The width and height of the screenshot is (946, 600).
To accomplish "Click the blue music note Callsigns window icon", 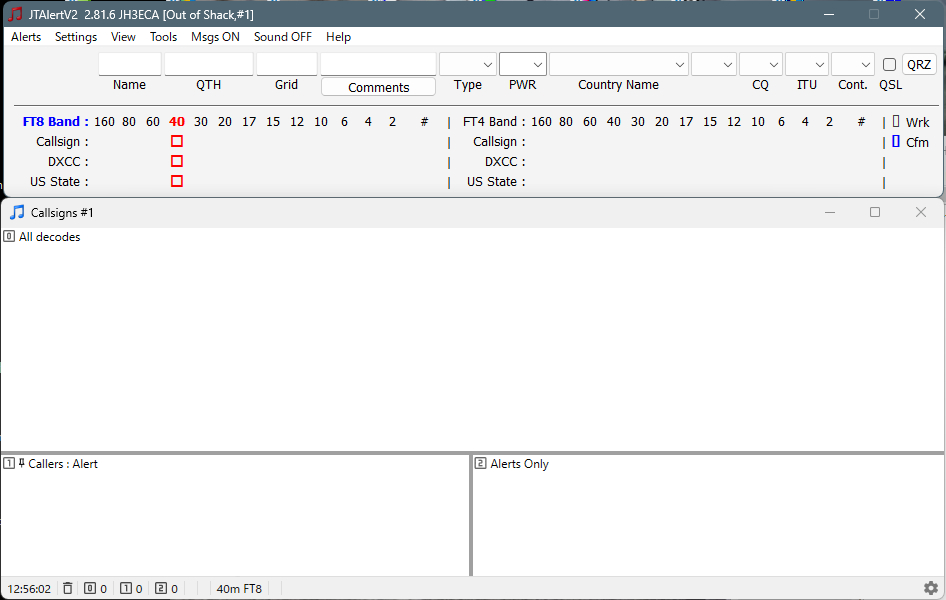I will (17, 212).
